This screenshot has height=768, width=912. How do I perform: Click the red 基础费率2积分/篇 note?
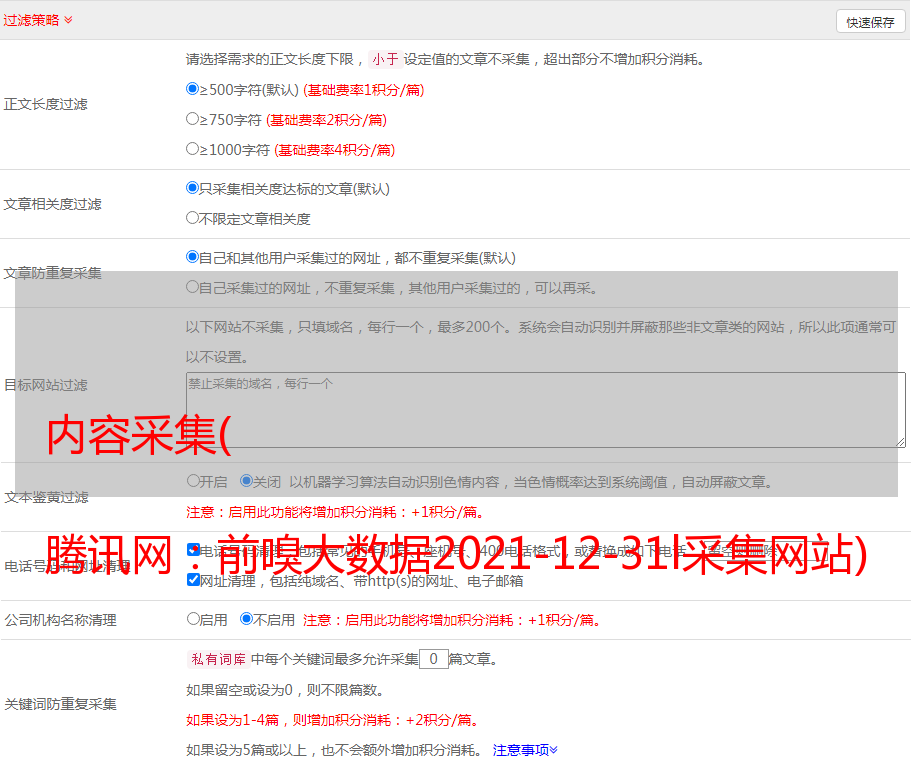tap(327, 120)
